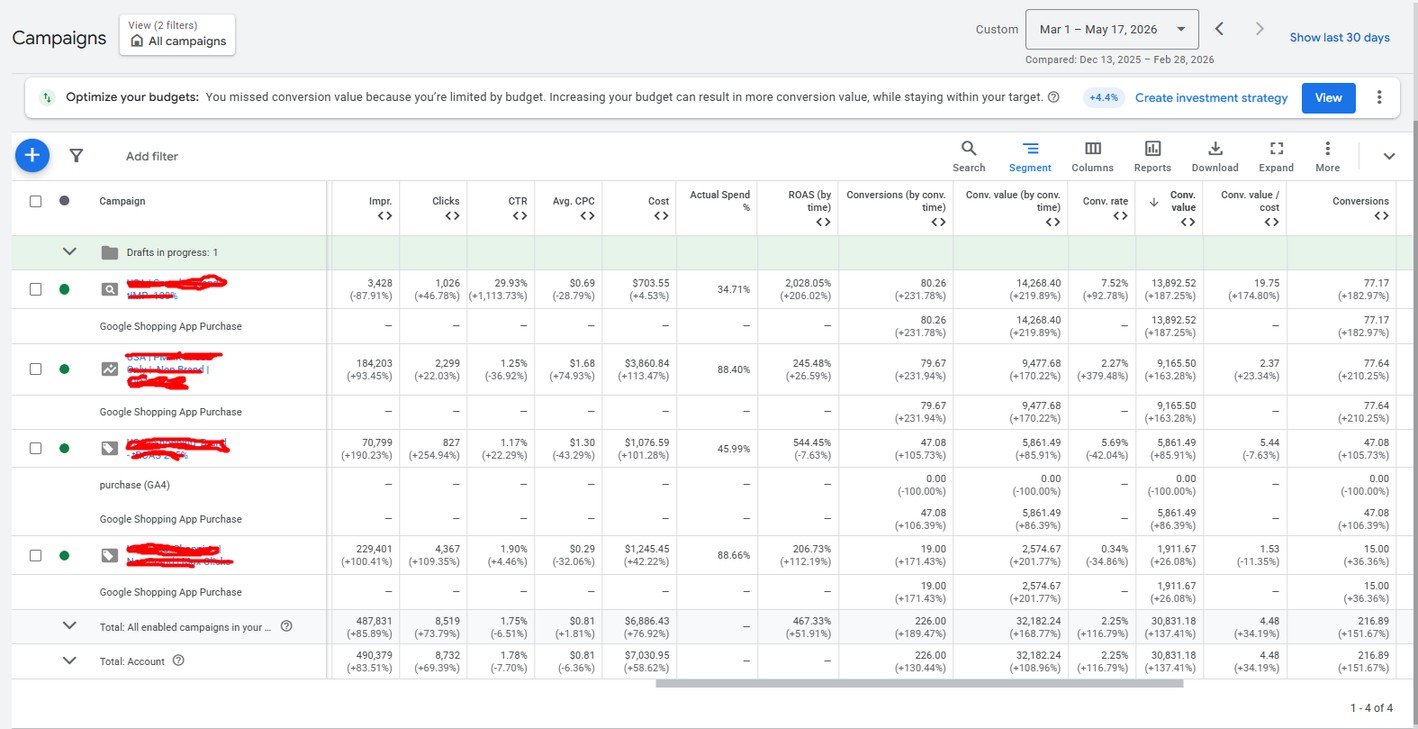The height and width of the screenshot is (729, 1418).
Task: Download the campaigns table
Action: tap(1215, 156)
